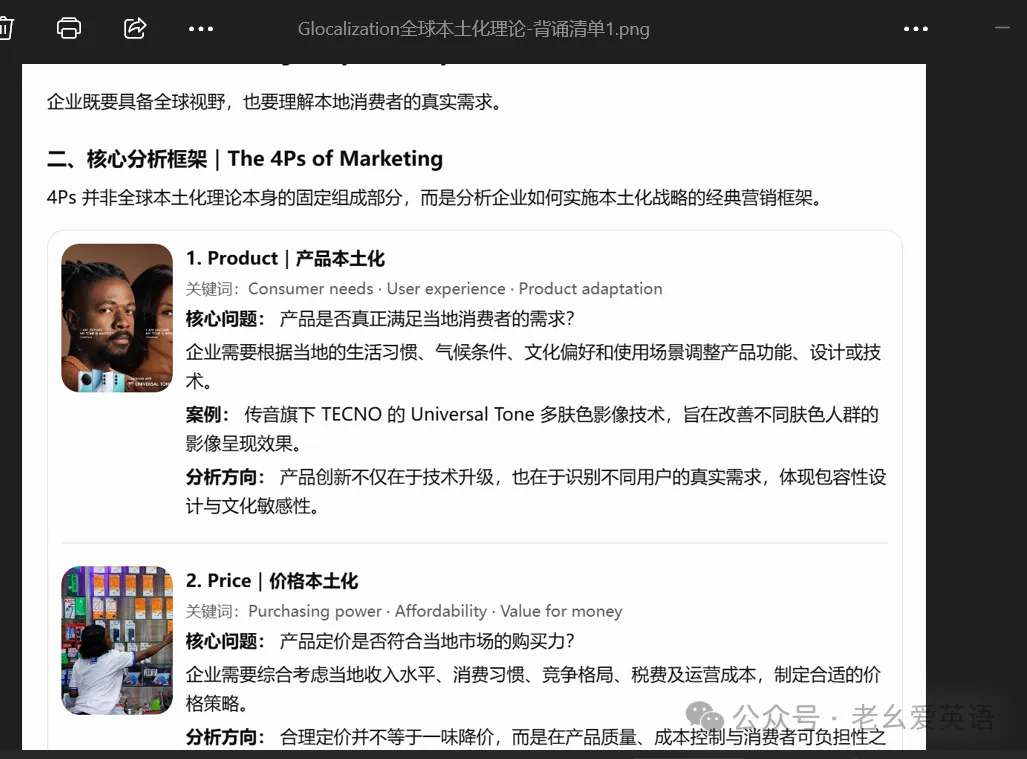
Task: Click the words "Universal Tone" in the case line
Action: (472, 415)
